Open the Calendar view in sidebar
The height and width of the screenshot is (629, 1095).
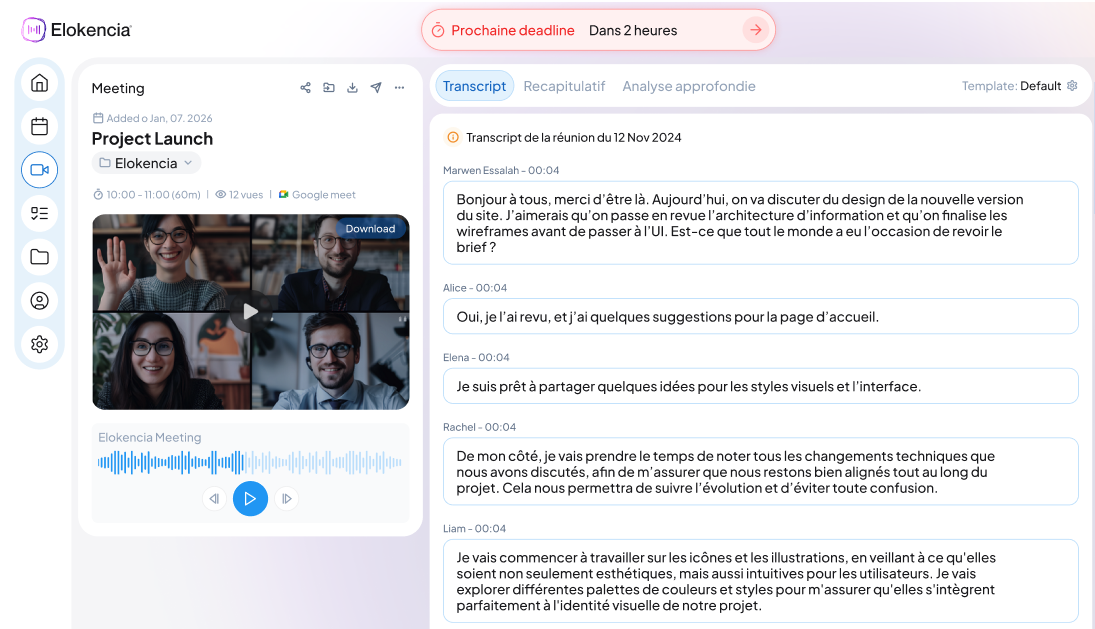pyautogui.click(x=40, y=126)
